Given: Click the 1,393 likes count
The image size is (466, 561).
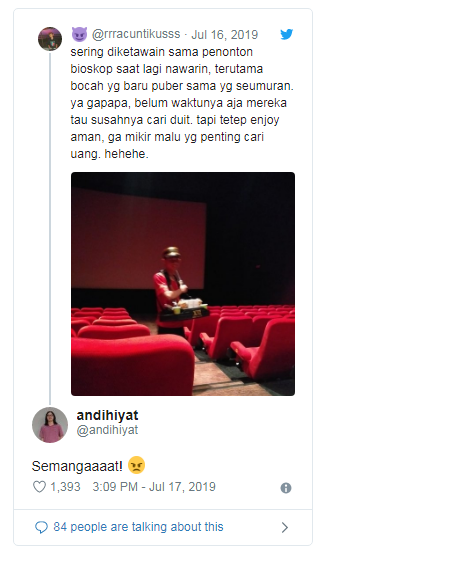Looking at the screenshot, I should tap(65, 487).
